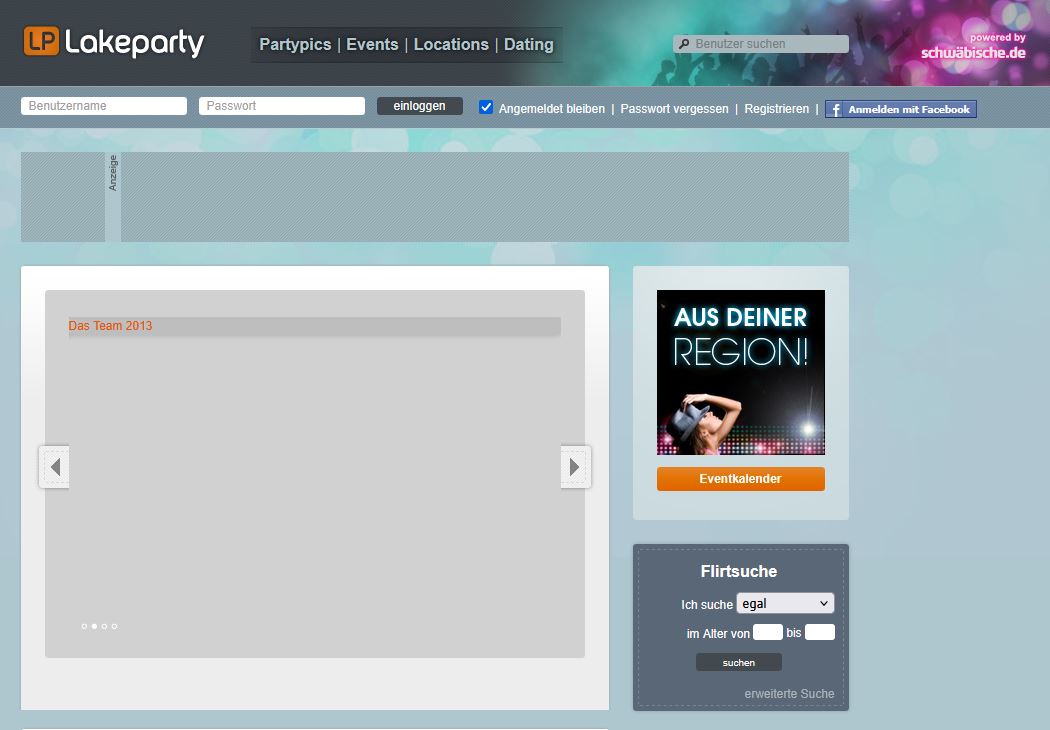This screenshot has height=730, width=1050.
Task: Click the previous slide arrow
Action: pos(55,467)
